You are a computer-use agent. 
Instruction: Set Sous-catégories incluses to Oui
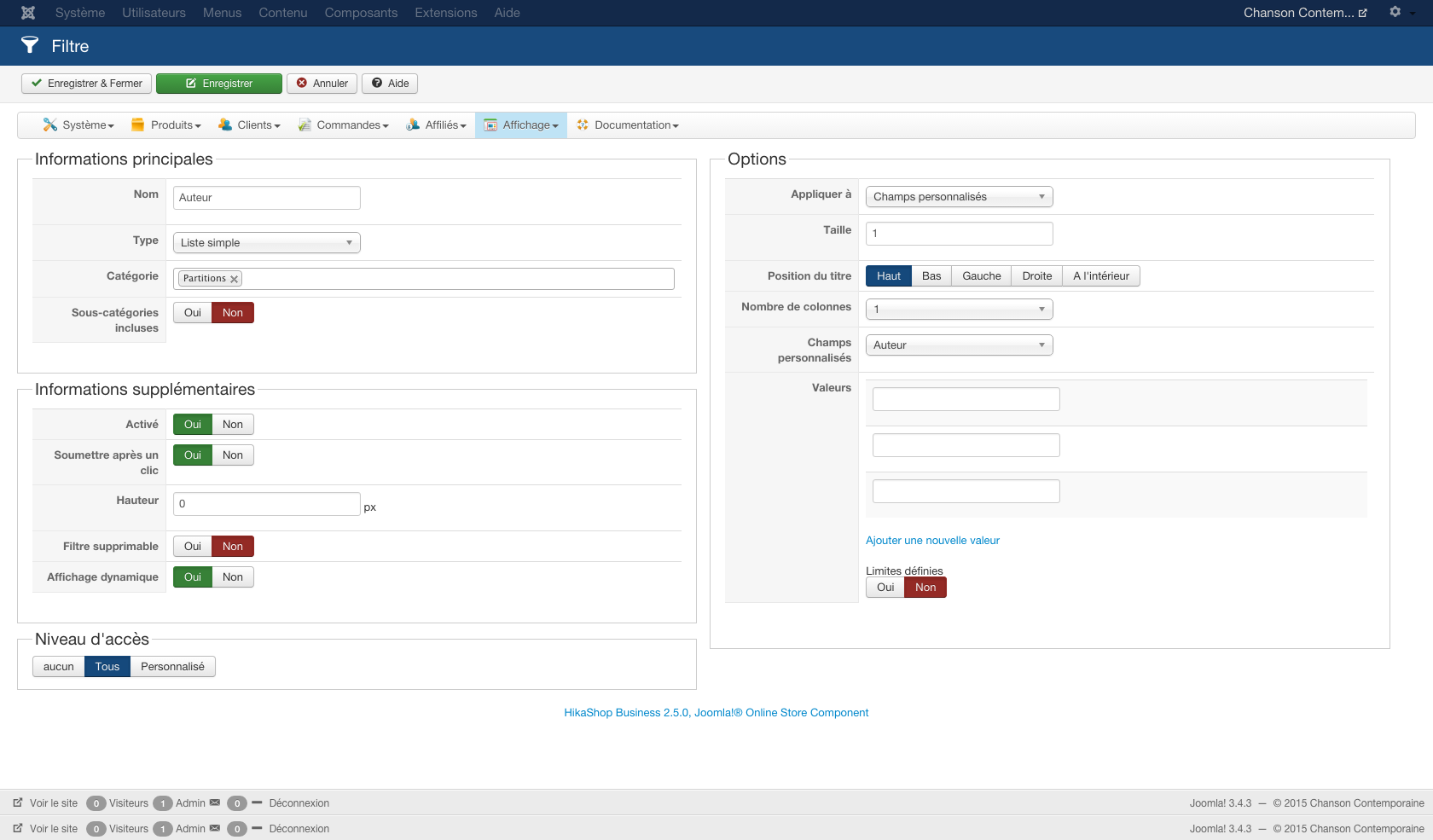tap(193, 313)
